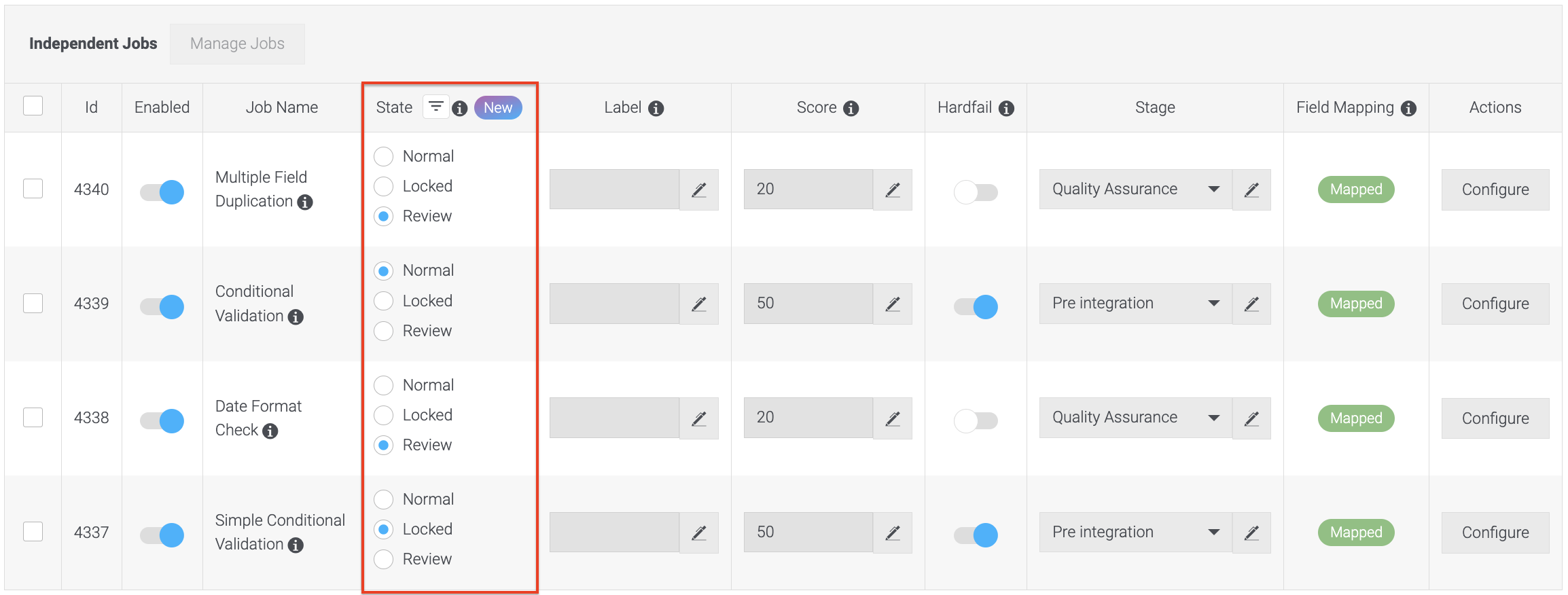The width and height of the screenshot is (1568, 595).
Task: Select Locked state for job 4338
Action: tap(384, 416)
